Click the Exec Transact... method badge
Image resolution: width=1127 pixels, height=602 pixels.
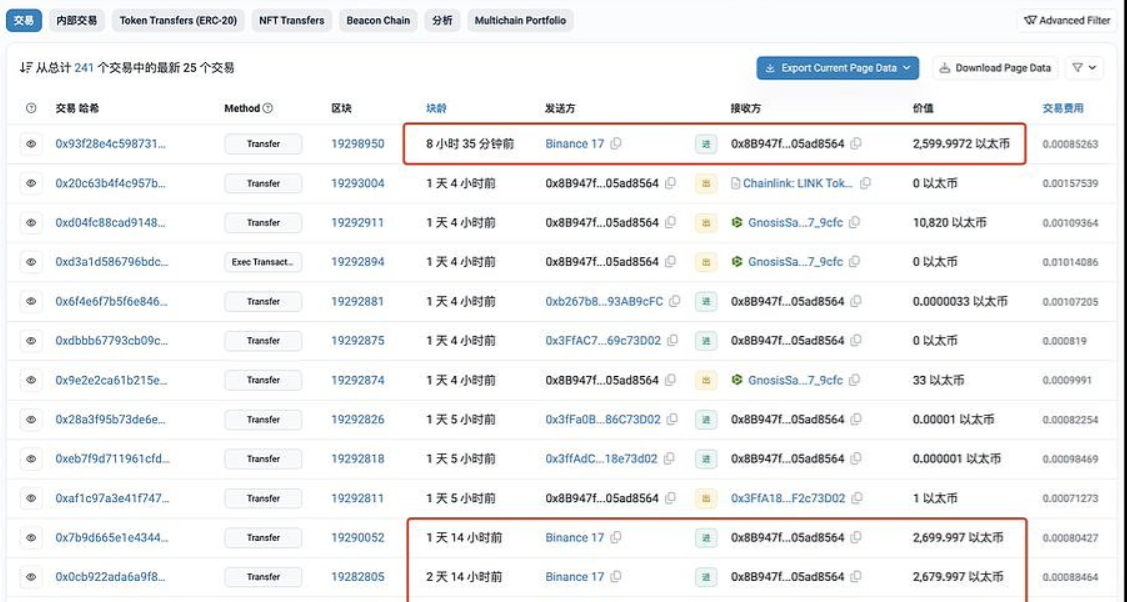click(x=263, y=262)
